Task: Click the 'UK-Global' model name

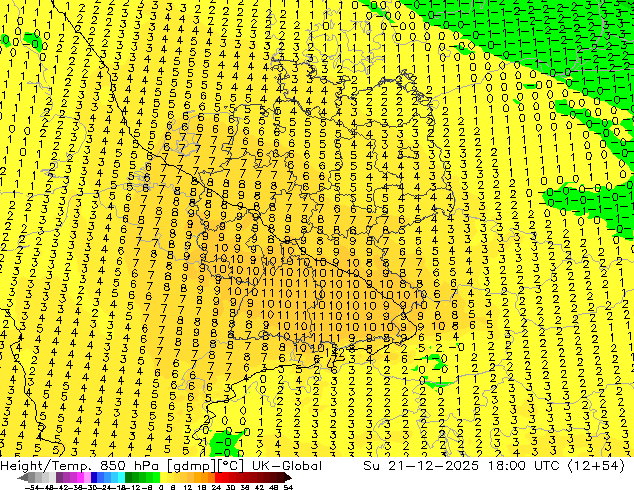Action: (x=287, y=466)
